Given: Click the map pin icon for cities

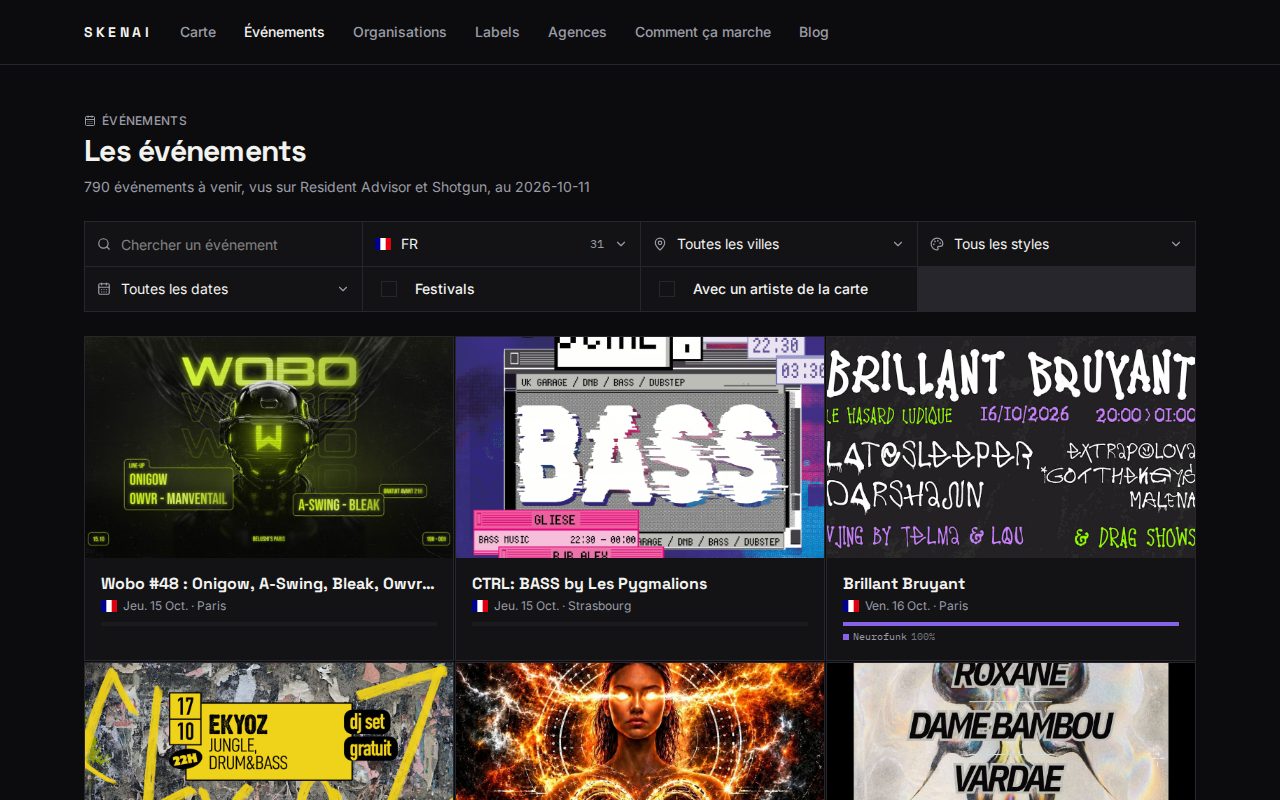Looking at the screenshot, I should pyautogui.click(x=660, y=244).
